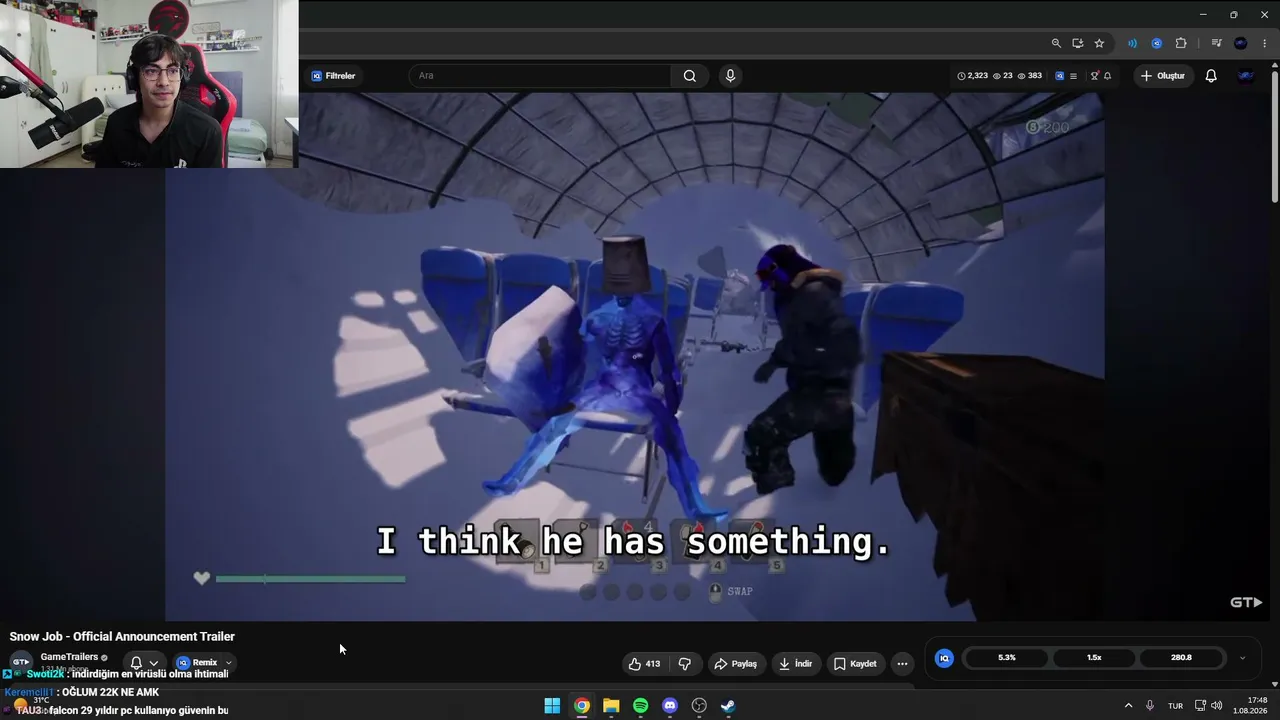The image size is (1280, 720).
Task: Click the eye stat showing 23
Action: 1003,76
